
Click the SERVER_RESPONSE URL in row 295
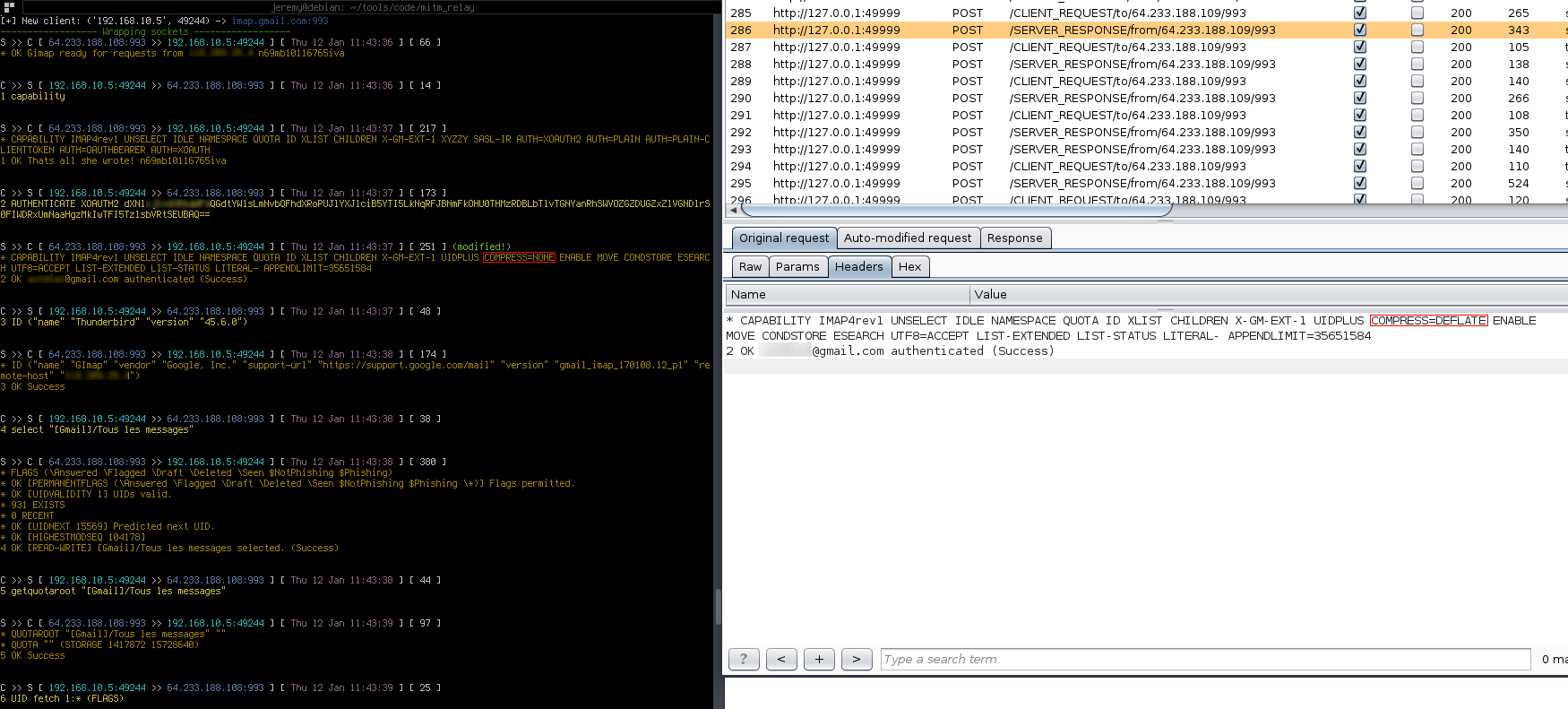[1142, 183]
